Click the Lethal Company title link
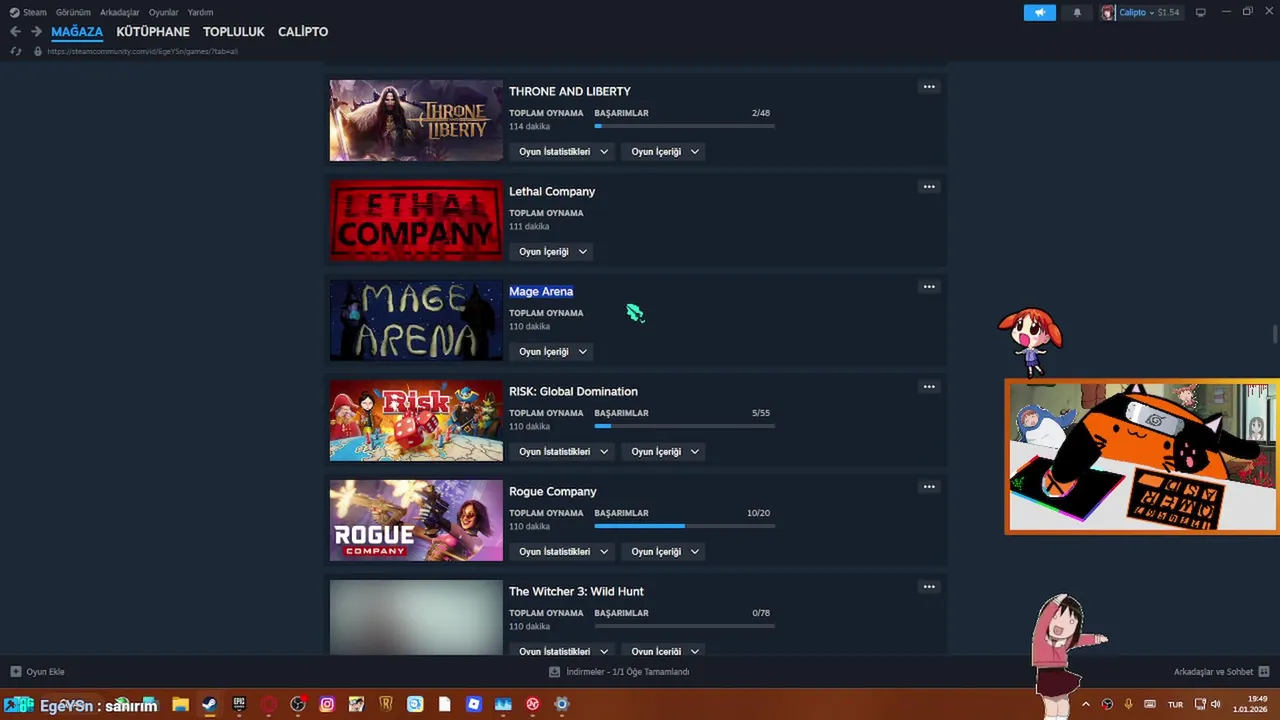The width and height of the screenshot is (1280, 720). tap(552, 191)
